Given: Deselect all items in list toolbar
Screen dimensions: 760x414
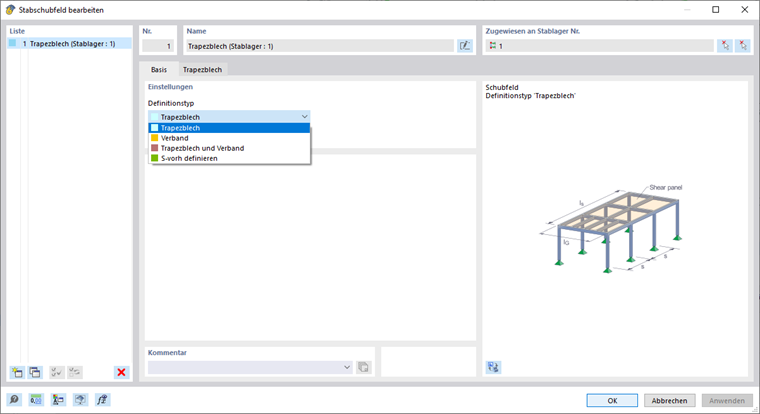Looking at the screenshot, I should point(75,372).
